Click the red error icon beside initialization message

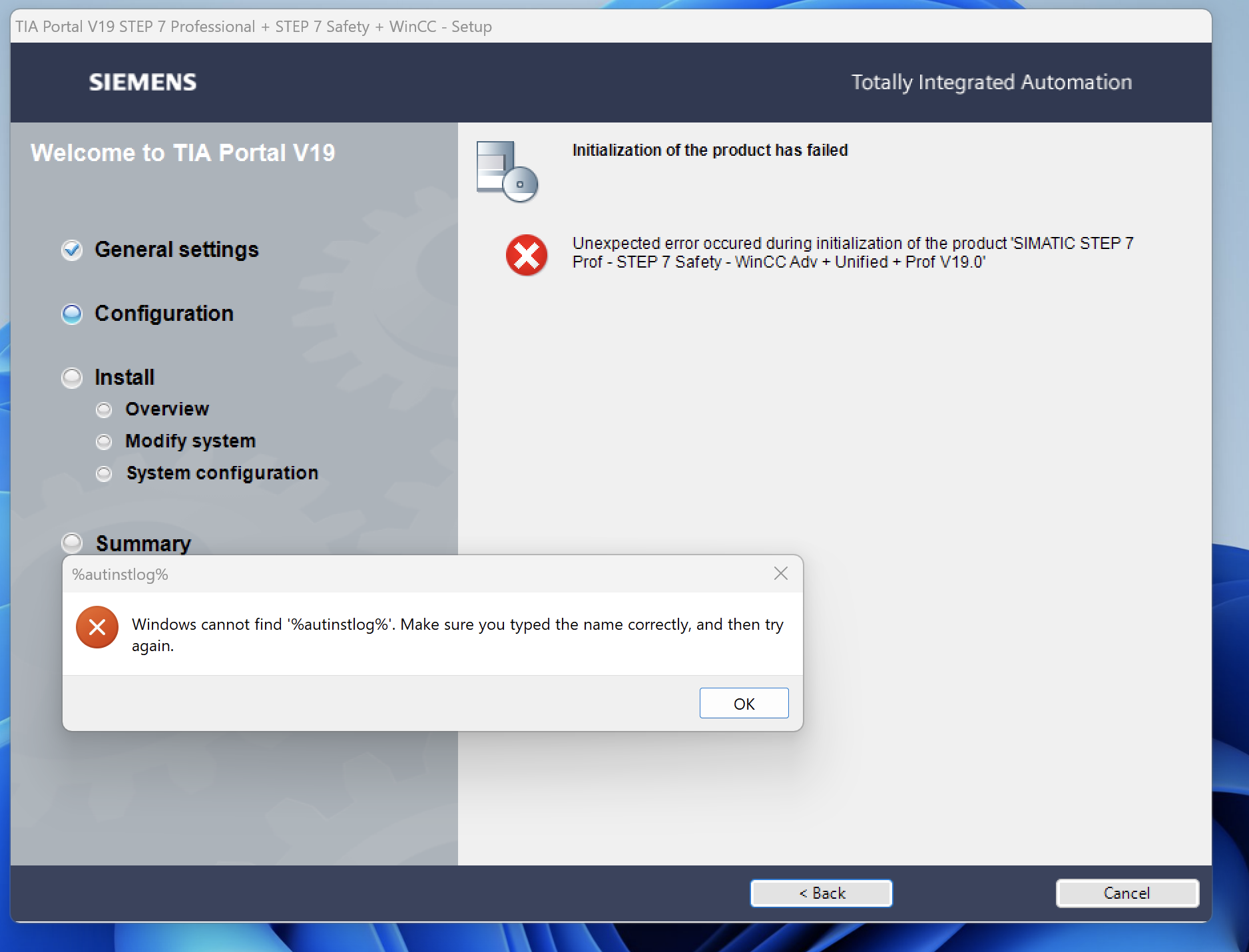tap(527, 254)
